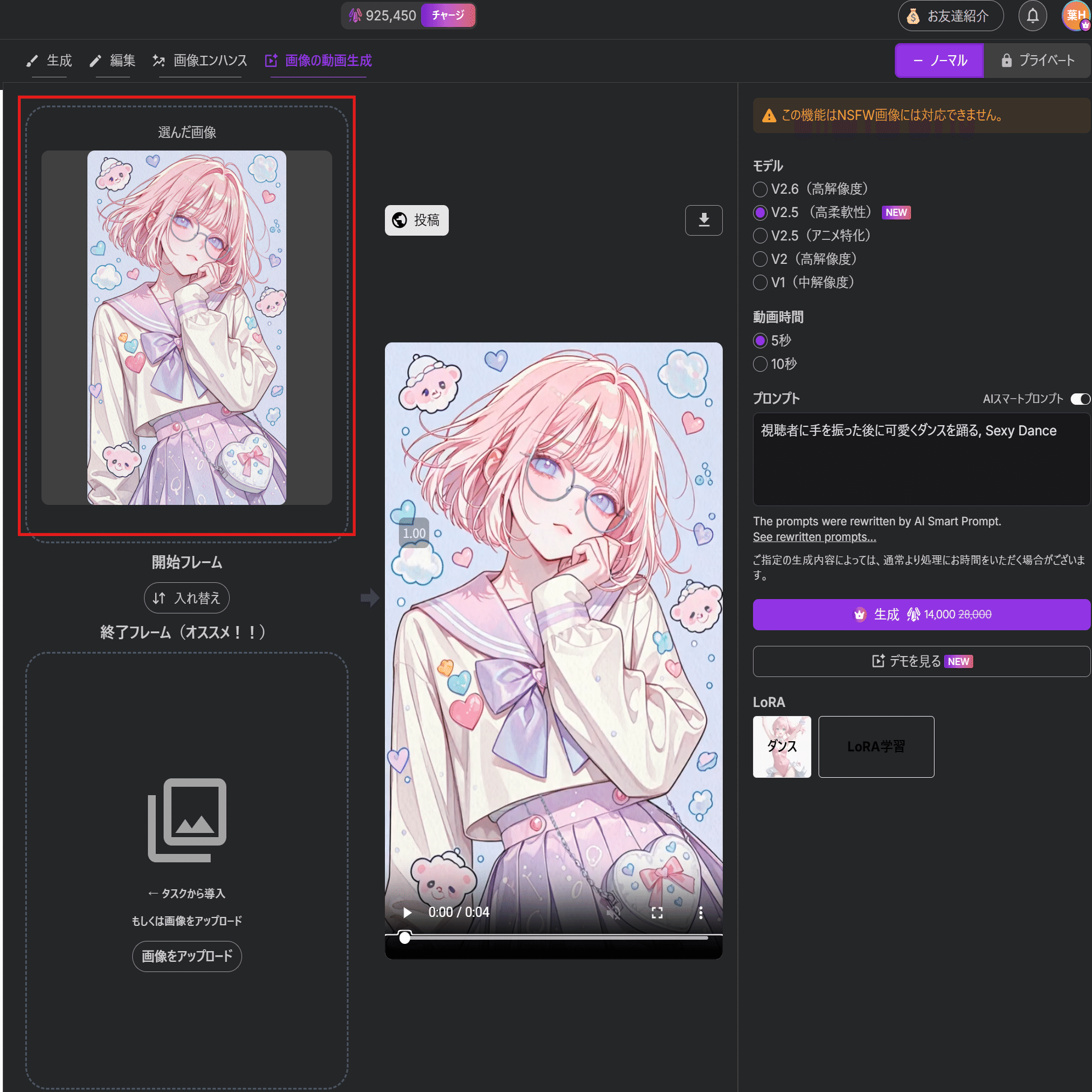Toggle the AIスマートプロンプト switch off

1079,399
